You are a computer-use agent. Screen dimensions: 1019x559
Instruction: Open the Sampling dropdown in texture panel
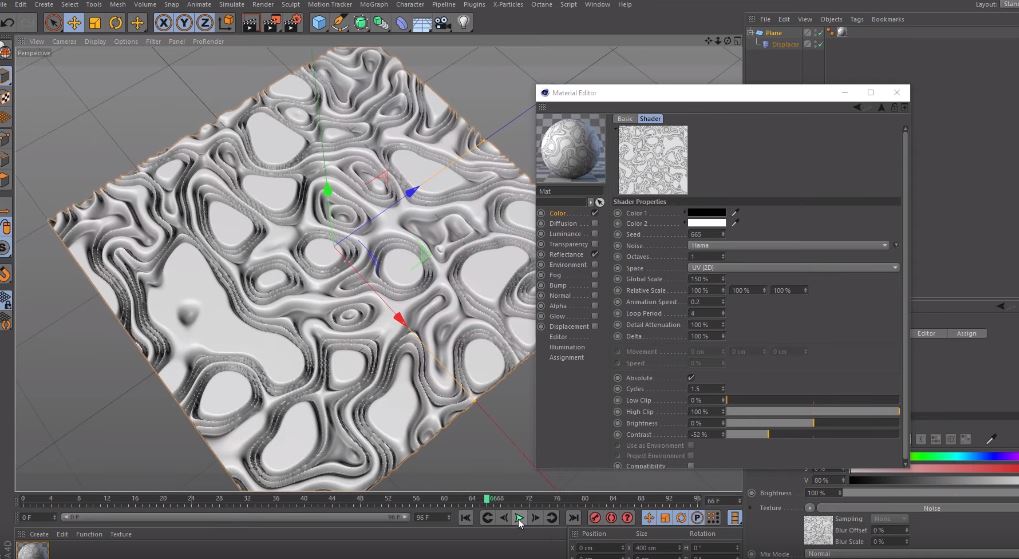[888, 519]
